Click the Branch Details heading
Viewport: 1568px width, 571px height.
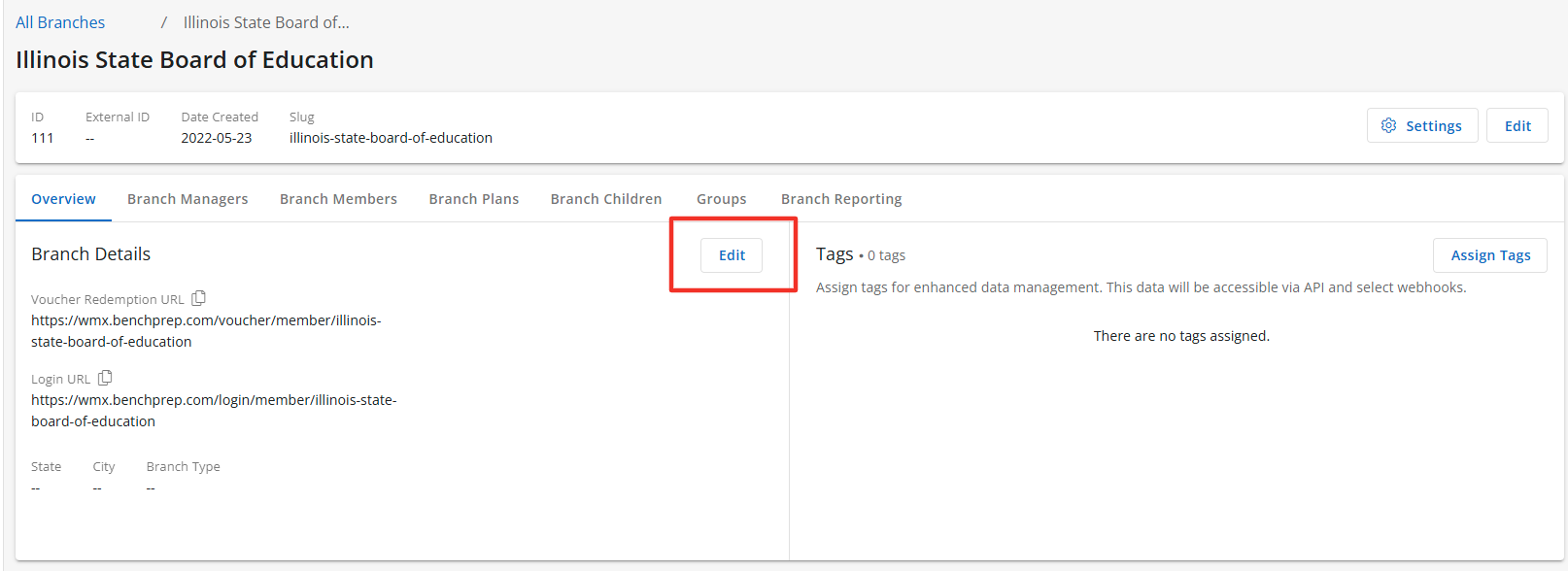[90, 254]
